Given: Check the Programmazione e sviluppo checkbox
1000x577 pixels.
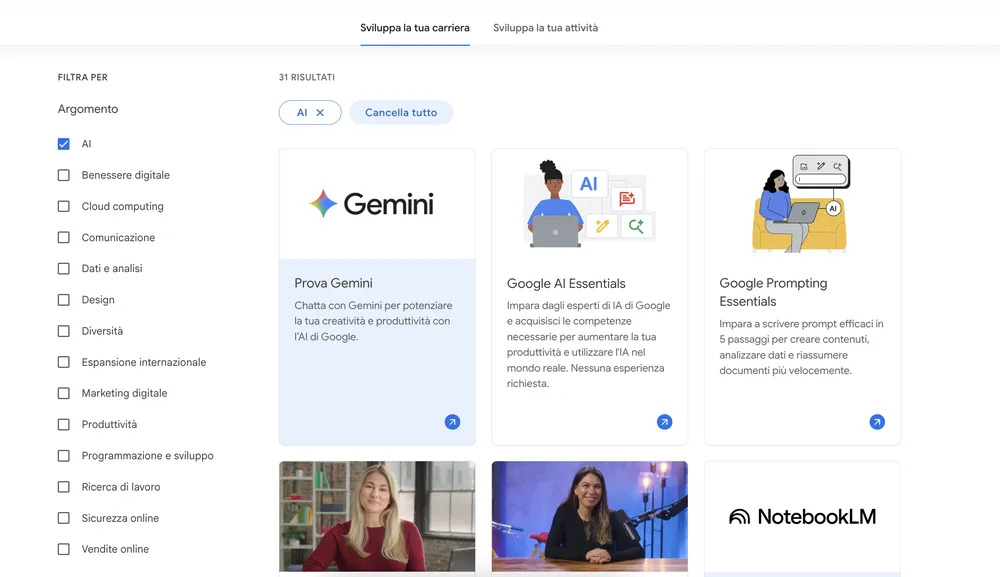Looking at the screenshot, I should (x=64, y=456).
